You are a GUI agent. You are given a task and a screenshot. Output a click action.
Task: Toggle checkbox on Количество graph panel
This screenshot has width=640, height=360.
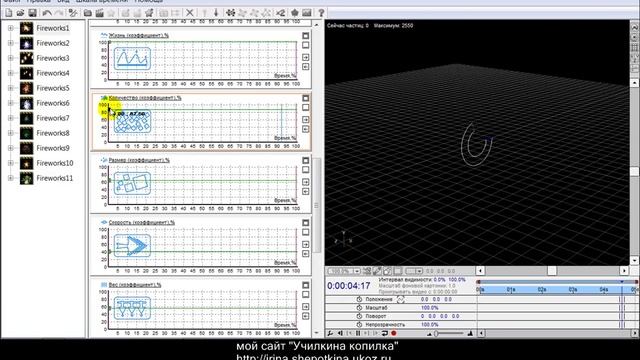point(306,108)
